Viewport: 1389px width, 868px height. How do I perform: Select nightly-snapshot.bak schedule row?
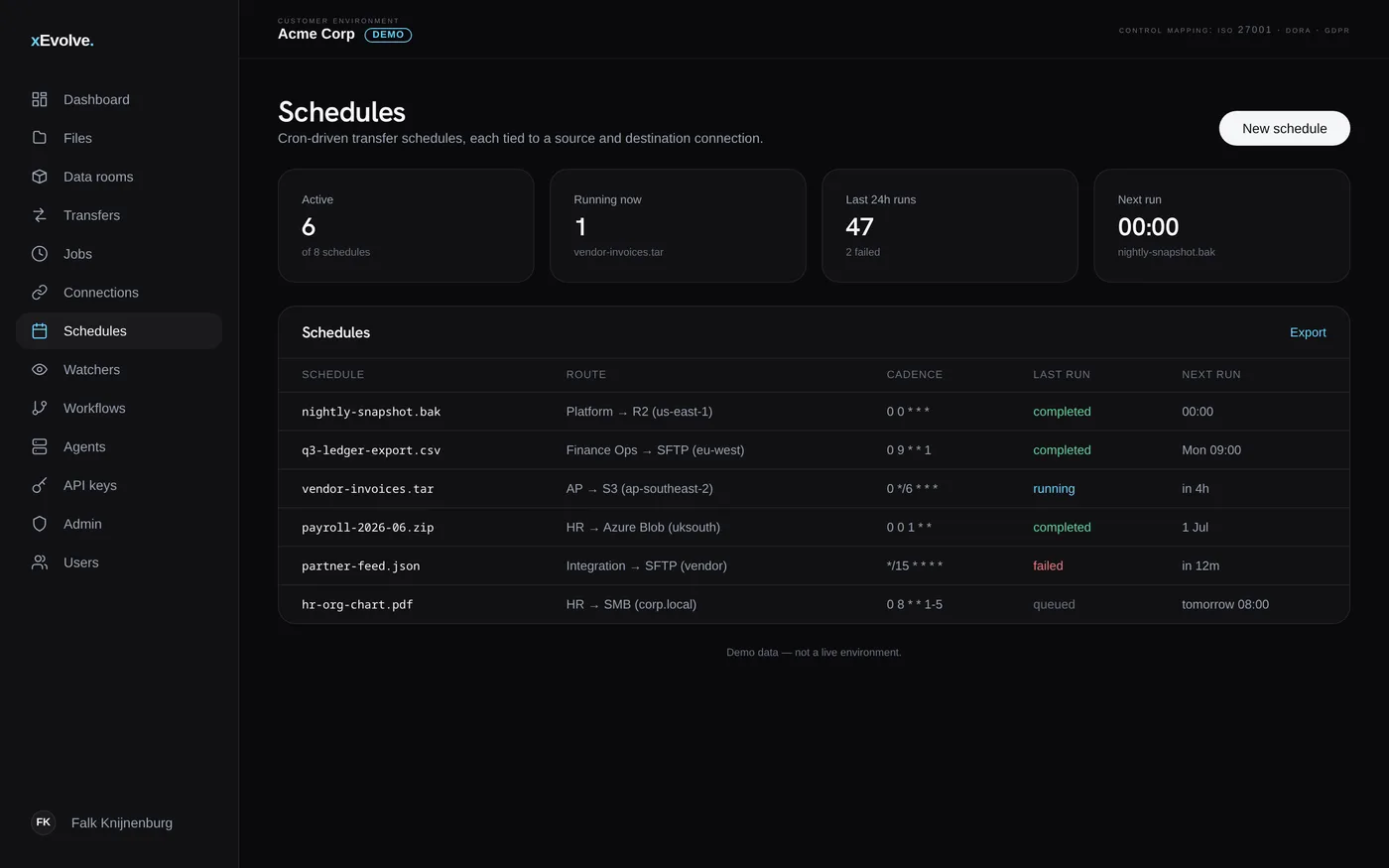click(x=814, y=412)
